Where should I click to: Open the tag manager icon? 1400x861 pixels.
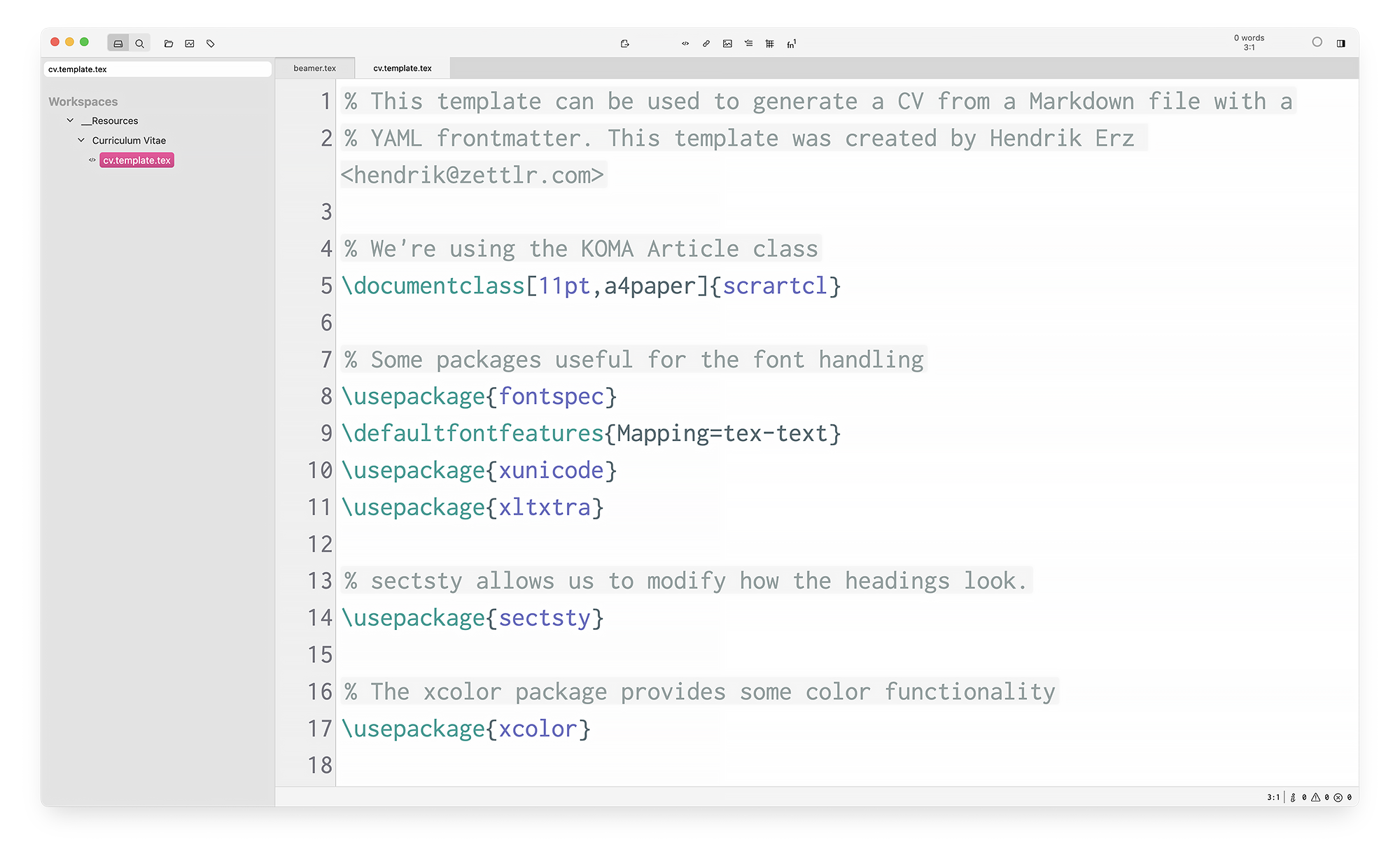coord(211,43)
